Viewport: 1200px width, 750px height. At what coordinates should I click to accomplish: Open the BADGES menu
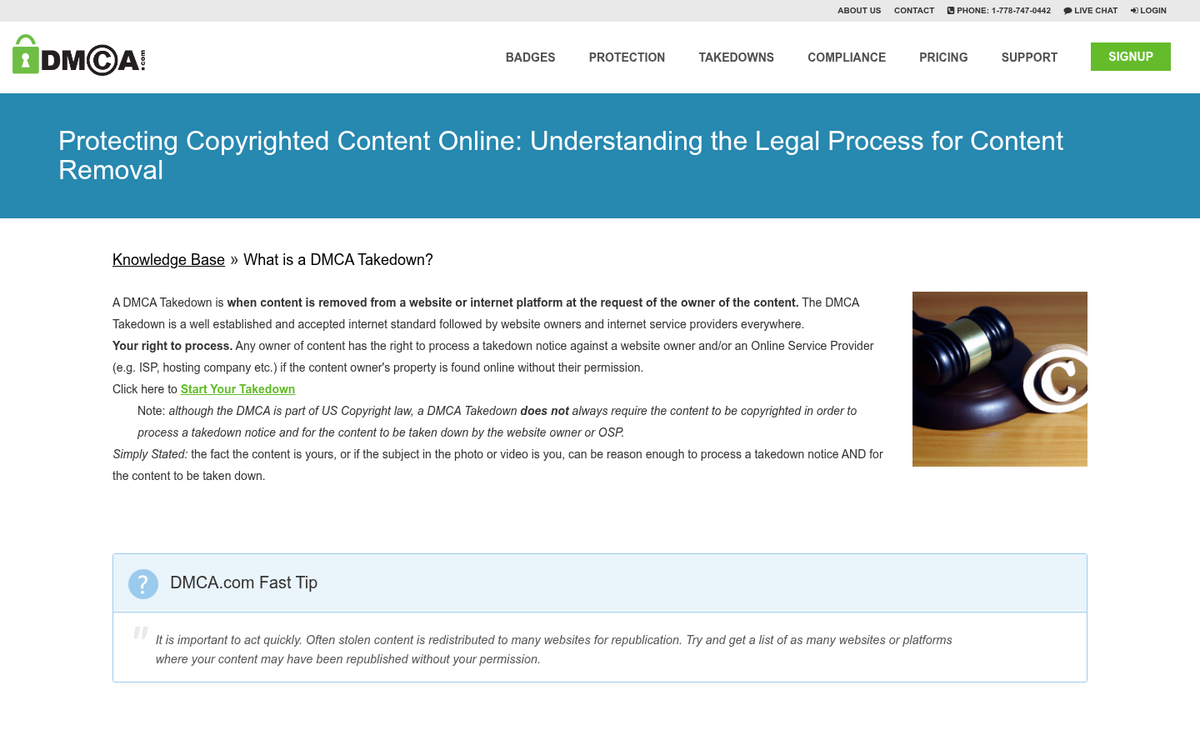[x=530, y=57]
